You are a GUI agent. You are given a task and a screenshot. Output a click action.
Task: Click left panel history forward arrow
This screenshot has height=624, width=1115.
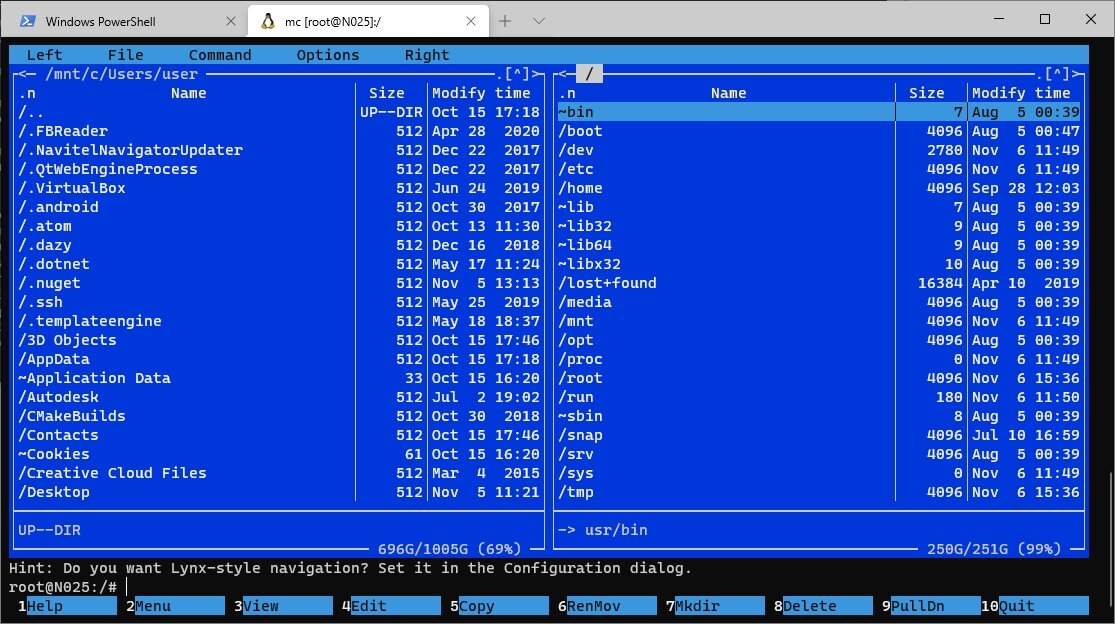click(x=536, y=74)
